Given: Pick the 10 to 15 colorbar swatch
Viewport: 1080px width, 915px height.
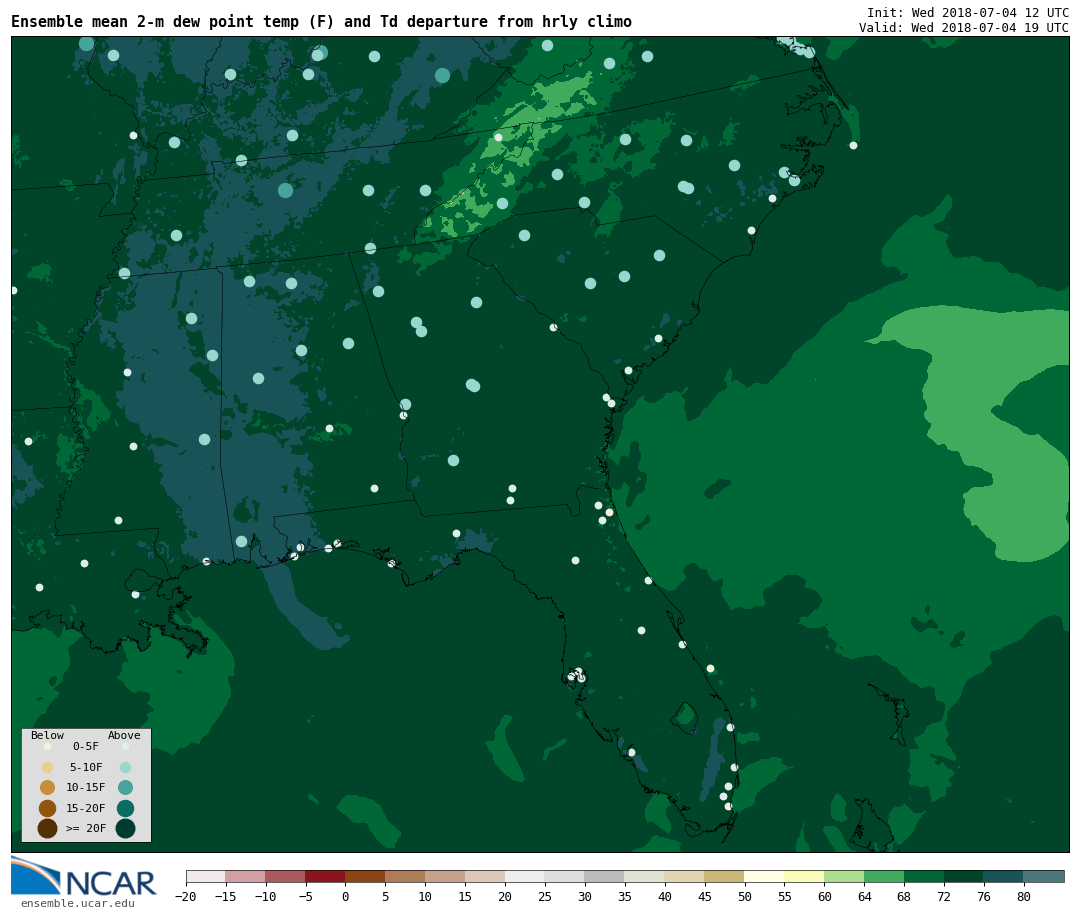Looking at the screenshot, I should pyautogui.click(x=445, y=876).
